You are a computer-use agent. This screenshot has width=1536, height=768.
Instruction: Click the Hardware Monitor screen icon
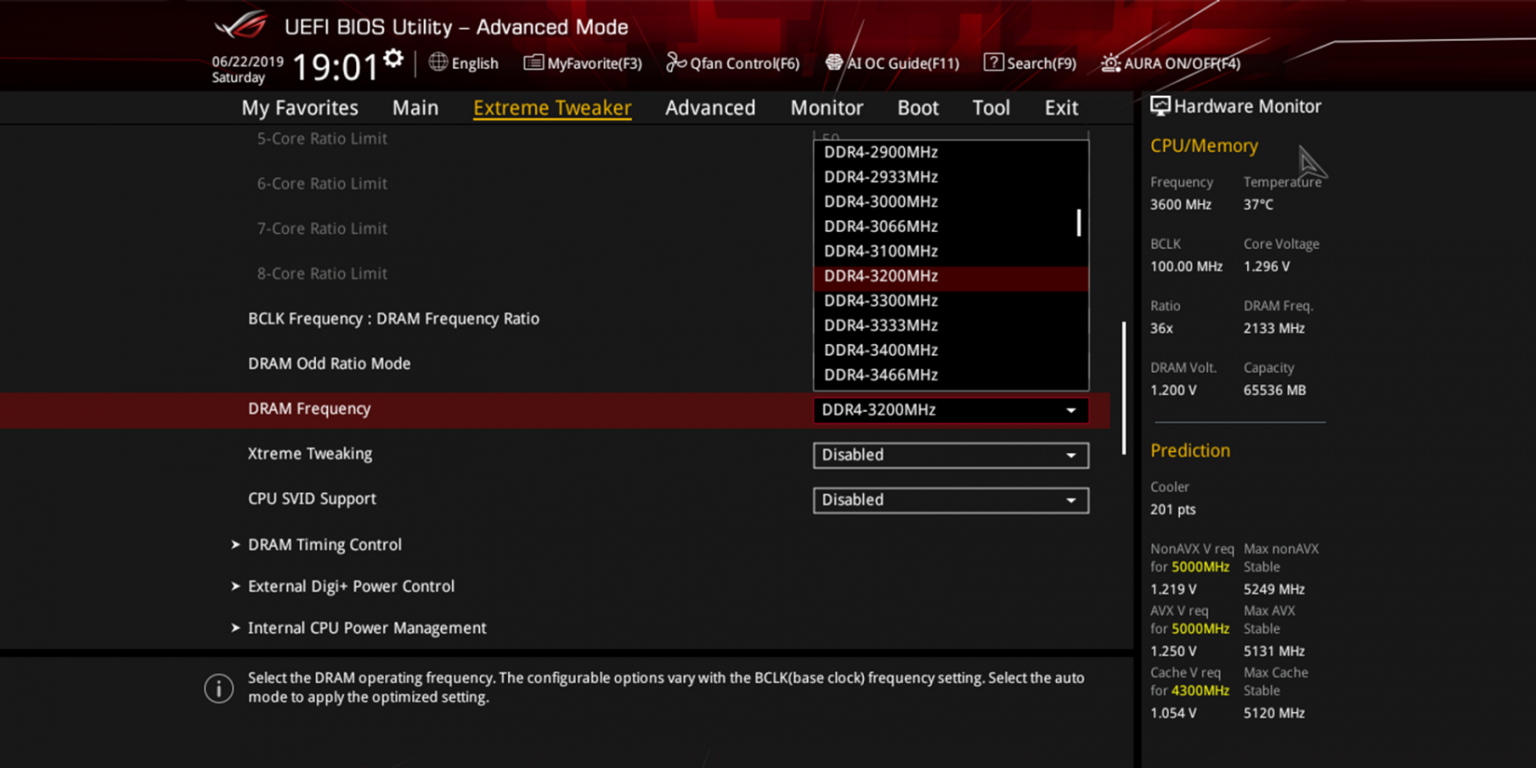(x=1160, y=106)
